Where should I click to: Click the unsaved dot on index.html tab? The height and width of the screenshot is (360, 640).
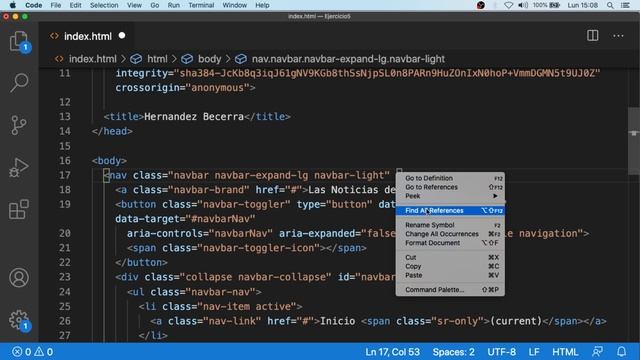click(122, 36)
